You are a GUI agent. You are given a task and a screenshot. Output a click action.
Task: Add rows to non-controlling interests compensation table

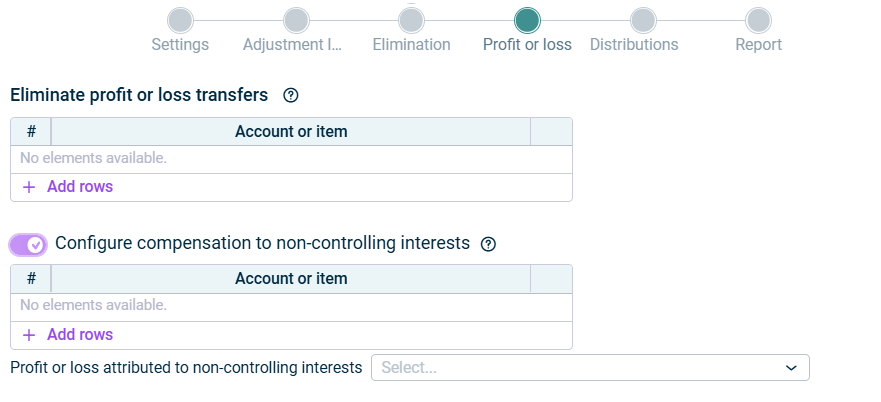(79, 335)
